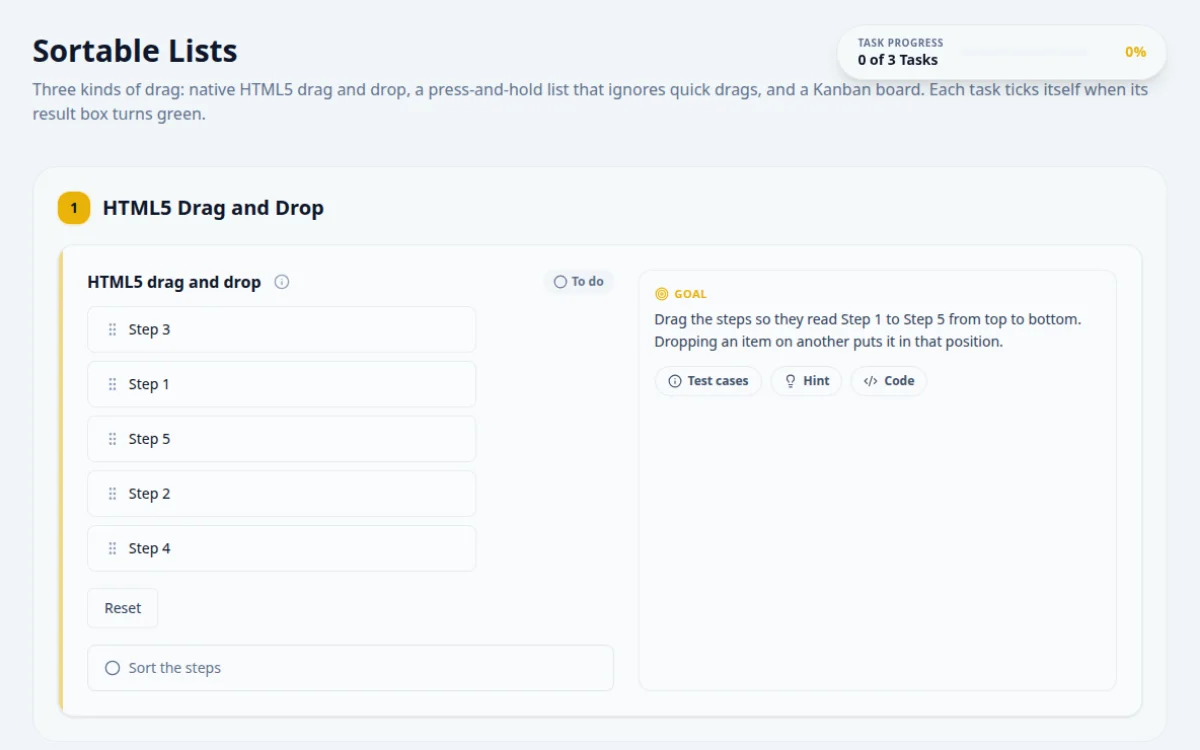Click the target icon next to GOAL

tap(661, 294)
